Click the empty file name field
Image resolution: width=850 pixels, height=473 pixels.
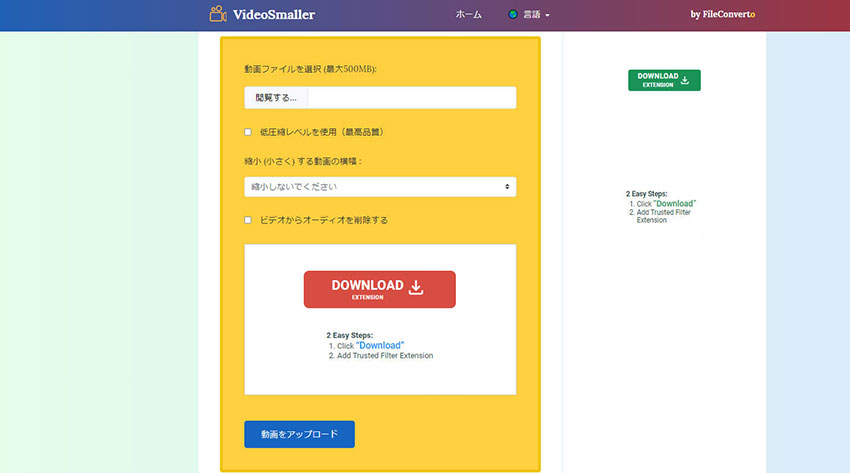[411, 98]
